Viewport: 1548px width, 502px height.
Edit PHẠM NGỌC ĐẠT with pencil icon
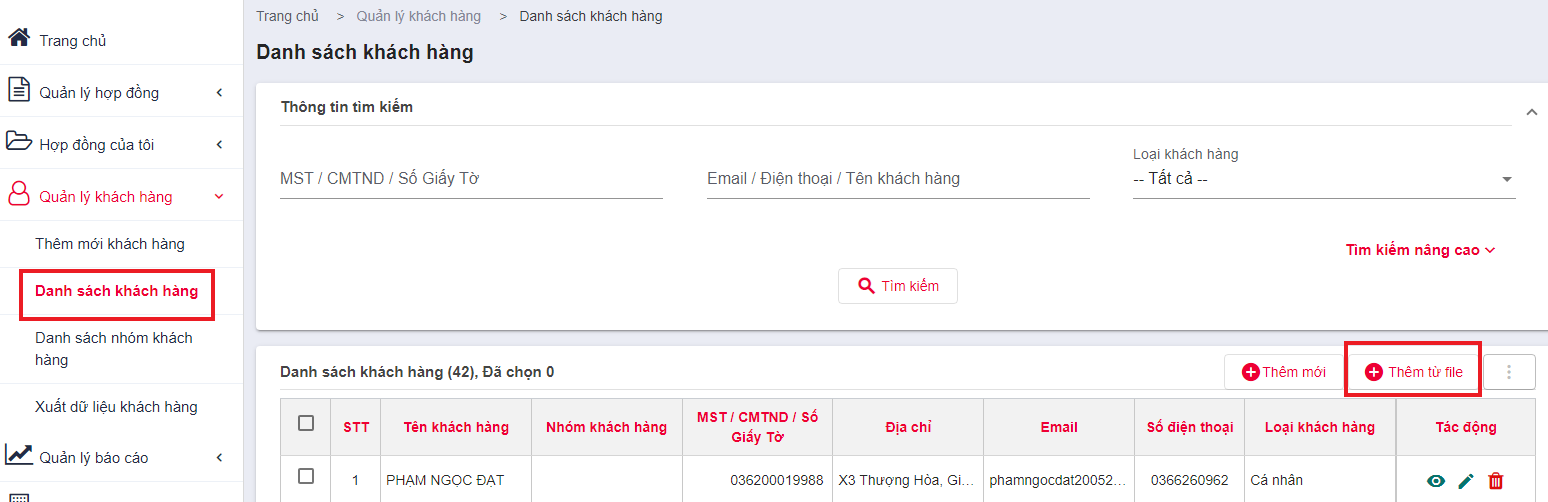pyautogui.click(x=1466, y=481)
